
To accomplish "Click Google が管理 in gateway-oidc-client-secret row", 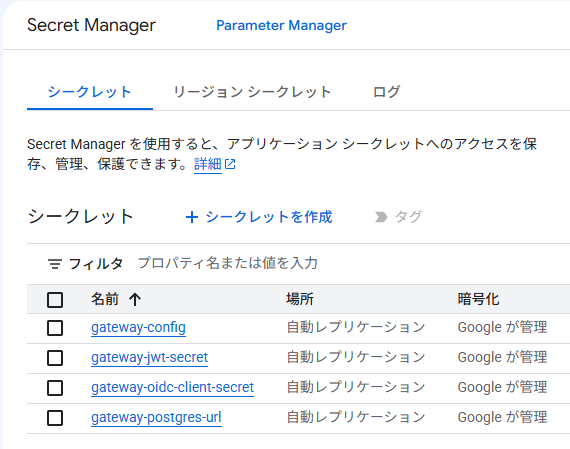I will coord(502,387).
